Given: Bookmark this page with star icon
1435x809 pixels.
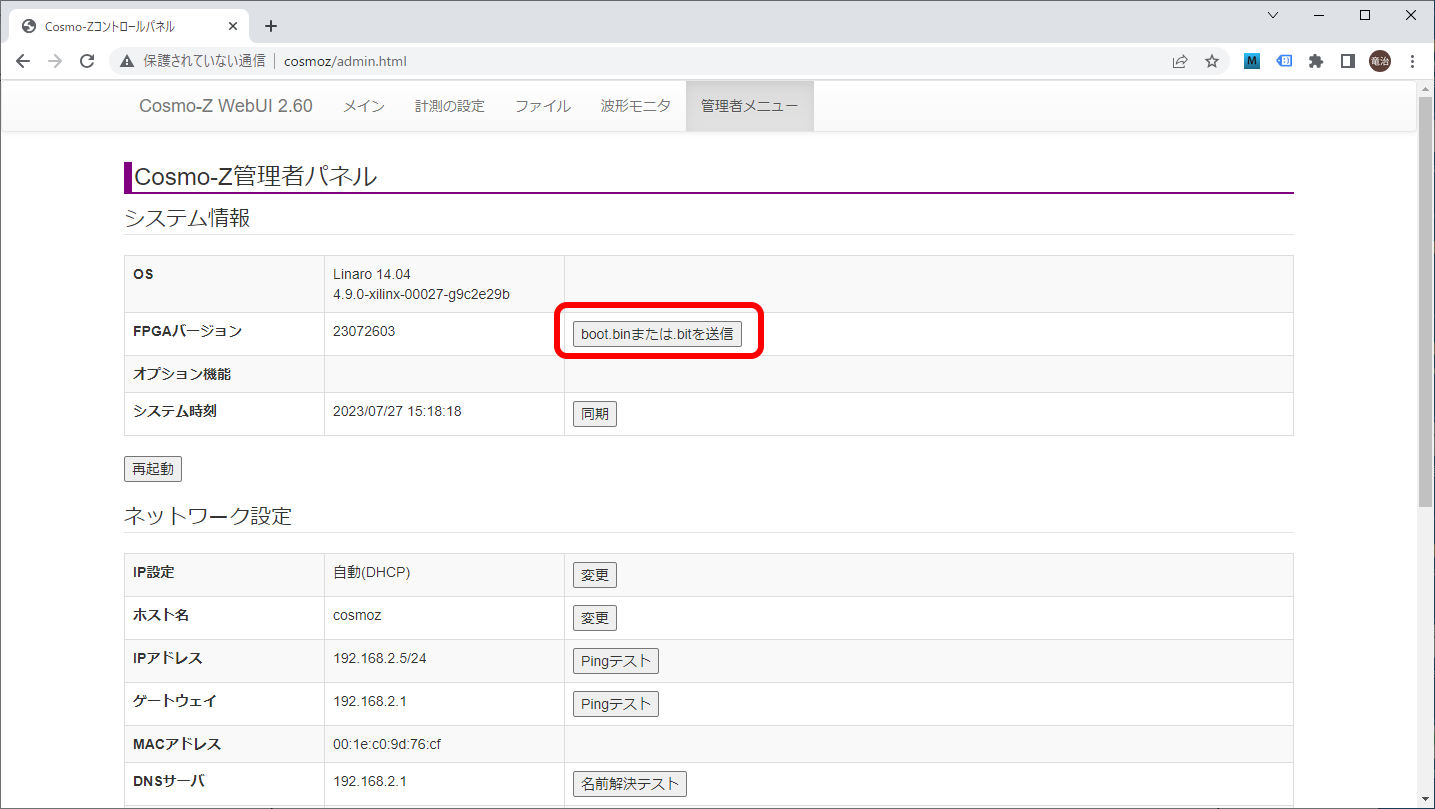Looking at the screenshot, I should pyautogui.click(x=1212, y=61).
